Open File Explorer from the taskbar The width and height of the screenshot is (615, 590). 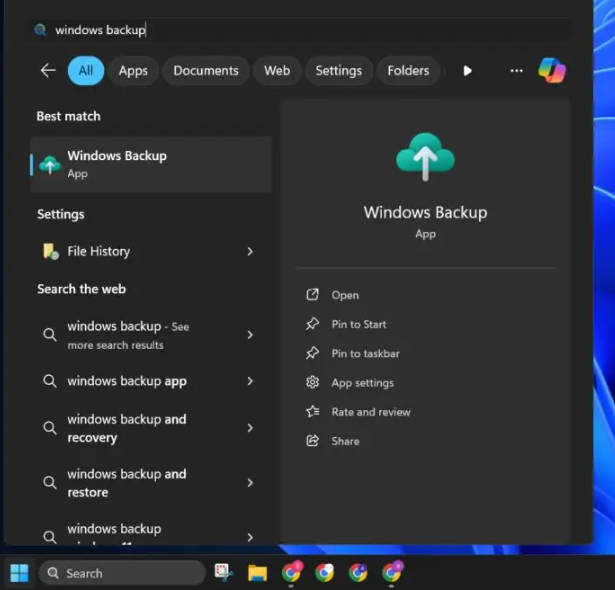(x=257, y=573)
